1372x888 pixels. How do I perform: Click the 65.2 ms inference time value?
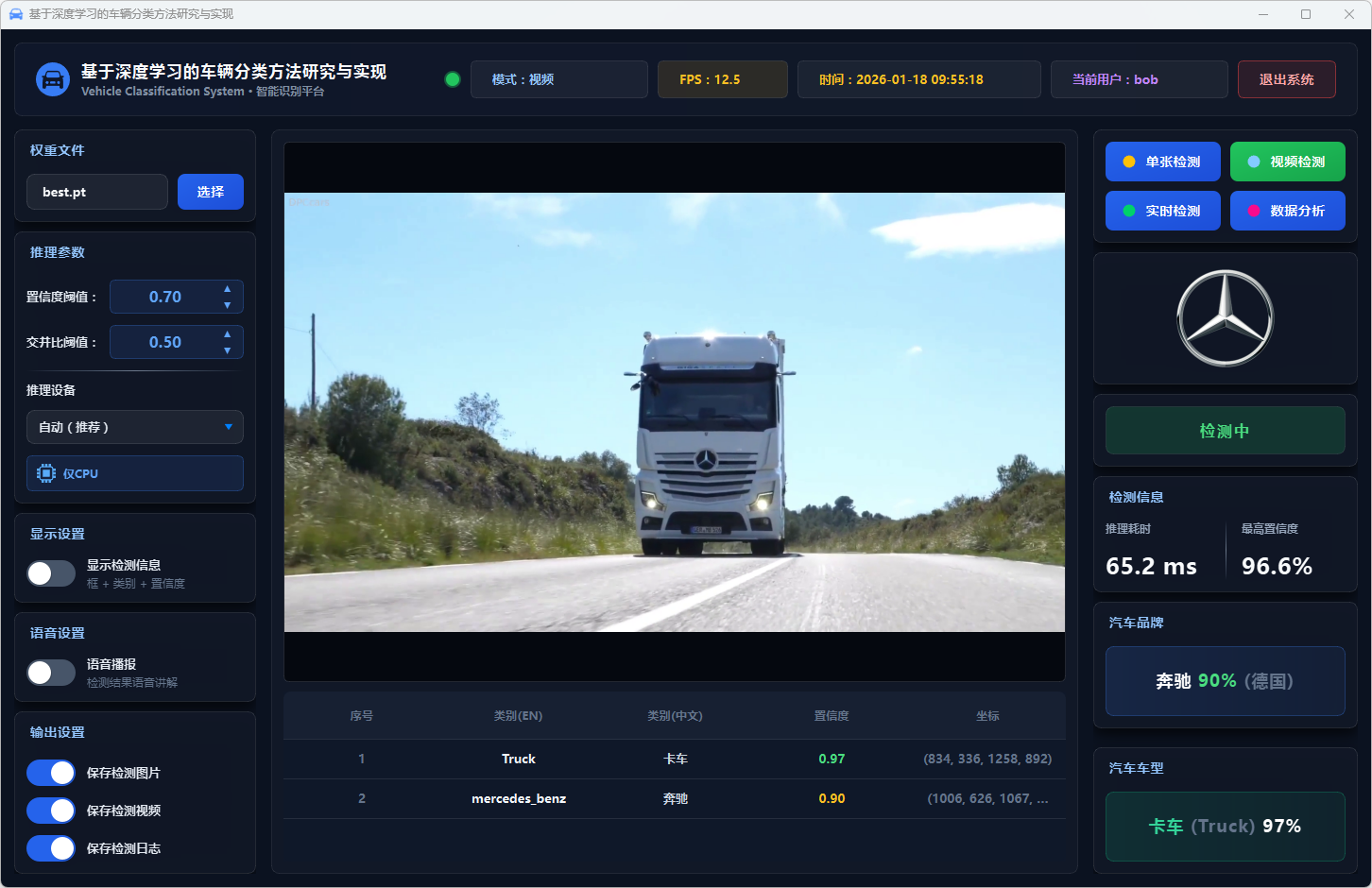click(x=1151, y=566)
